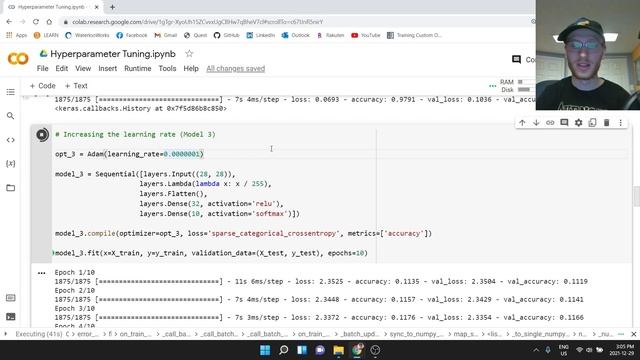Open more cell actions menu
640x360 pixels.
point(620,122)
